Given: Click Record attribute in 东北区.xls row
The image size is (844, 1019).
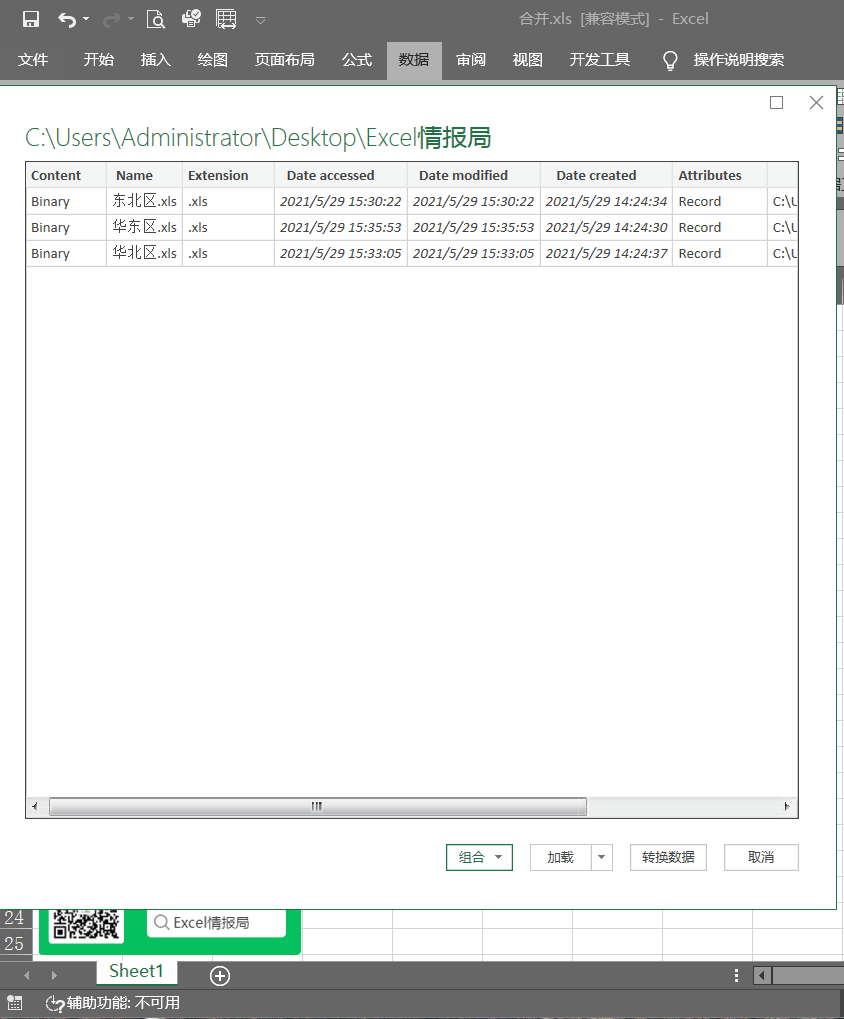Looking at the screenshot, I should (x=720, y=201).
